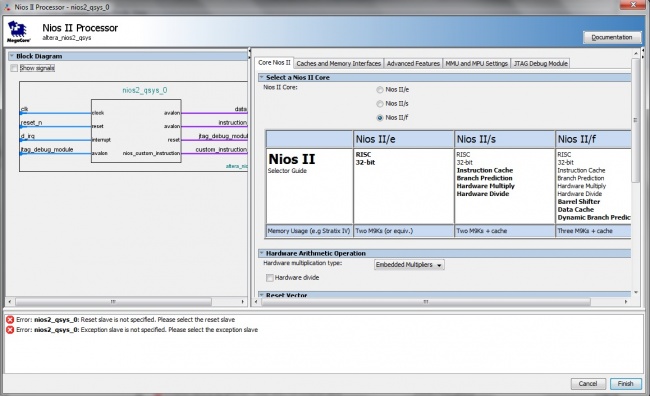The width and height of the screenshot is (650, 396).
Task: Click the Barrel Shifter feature text
Action: click(579, 202)
